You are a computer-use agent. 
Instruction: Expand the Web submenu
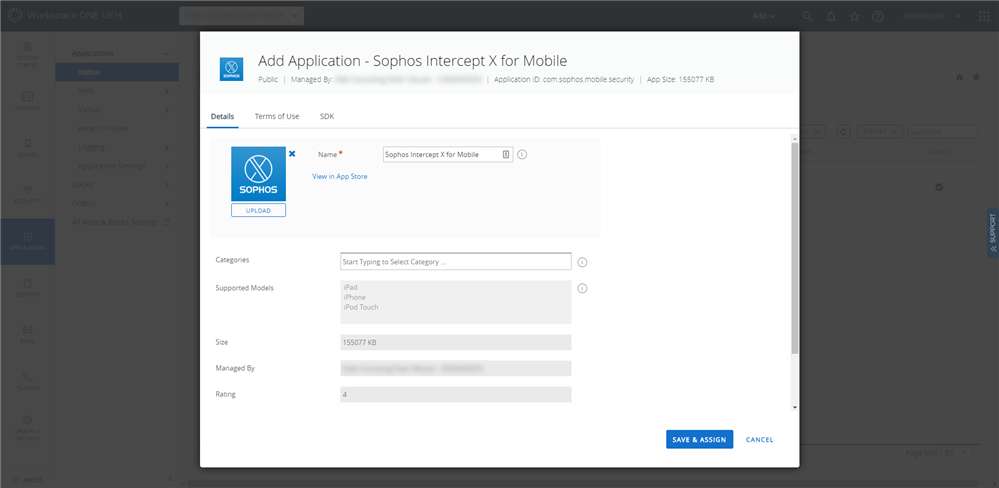[167, 91]
